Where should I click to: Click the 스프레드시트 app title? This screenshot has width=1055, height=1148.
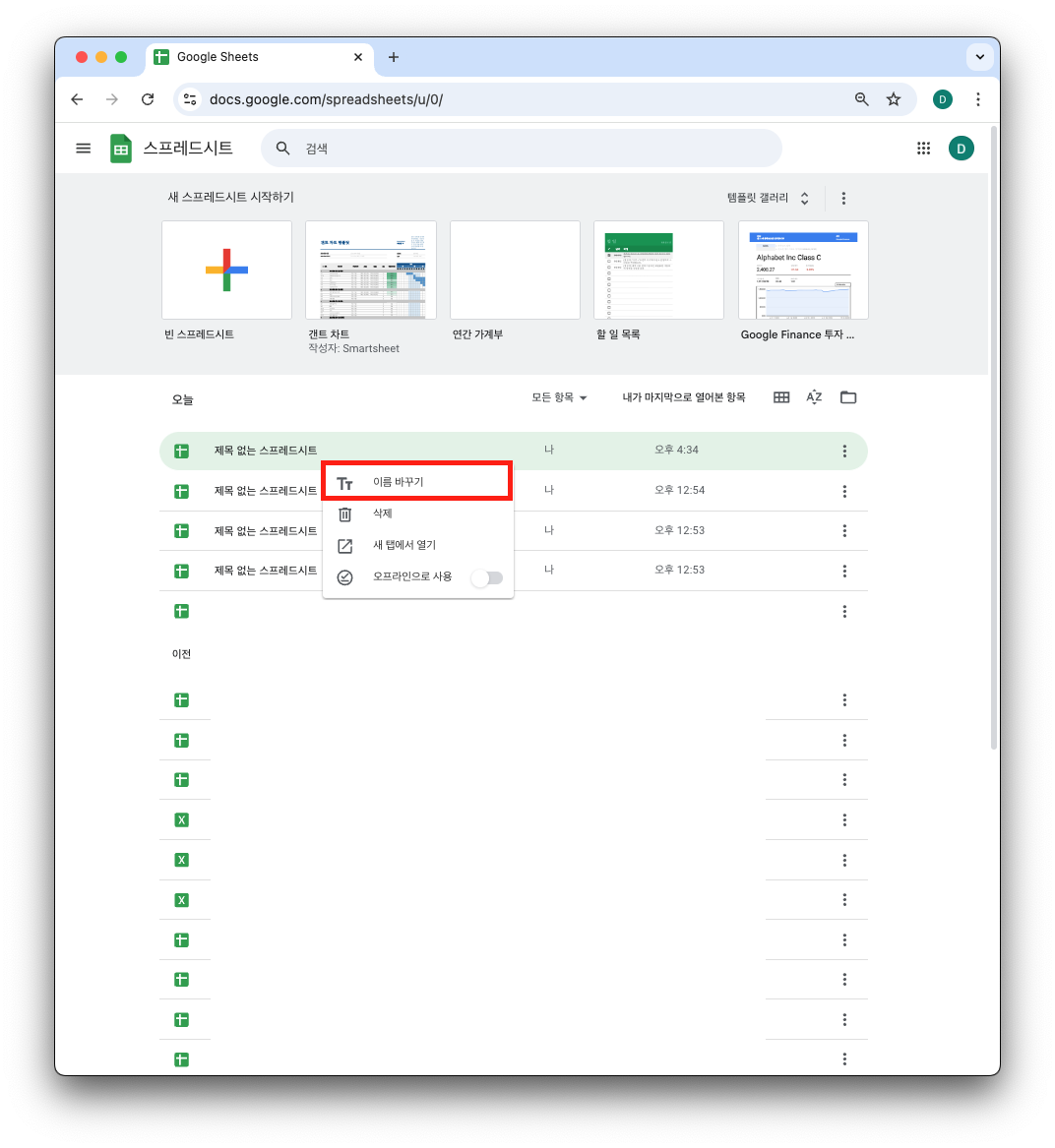(x=188, y=148)
